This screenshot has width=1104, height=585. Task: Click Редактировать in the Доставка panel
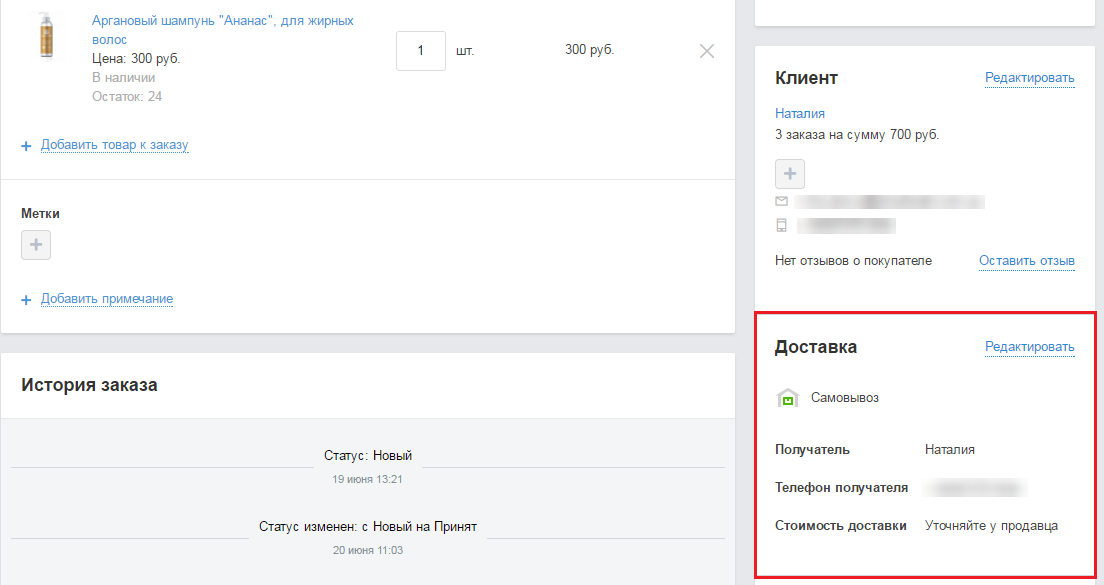click(1029, 348)
